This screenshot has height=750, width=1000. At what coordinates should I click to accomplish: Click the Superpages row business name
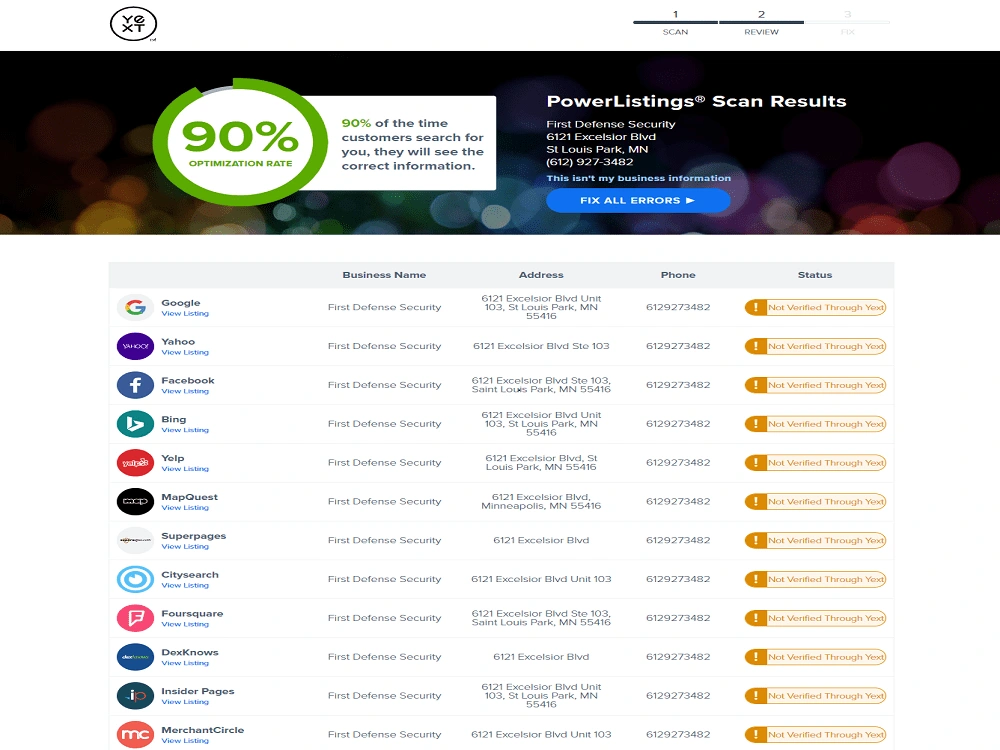[385, 540]
